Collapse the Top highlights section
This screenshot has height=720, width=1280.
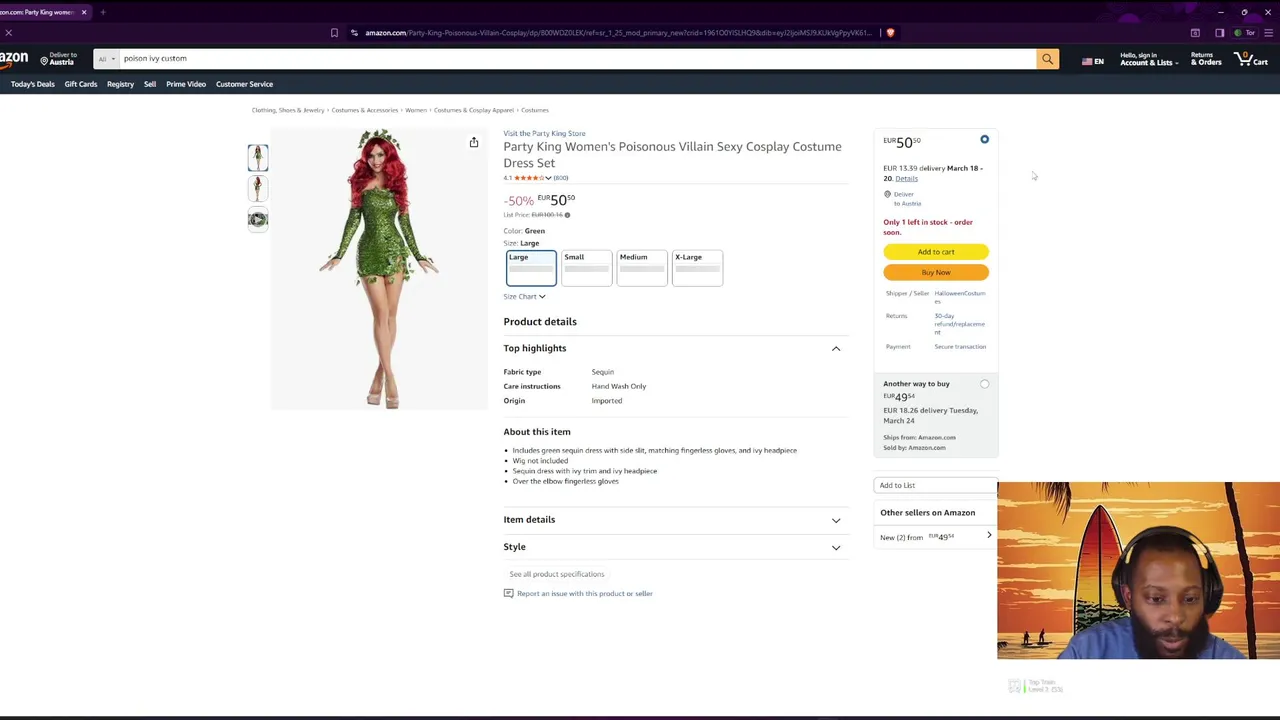836,349
